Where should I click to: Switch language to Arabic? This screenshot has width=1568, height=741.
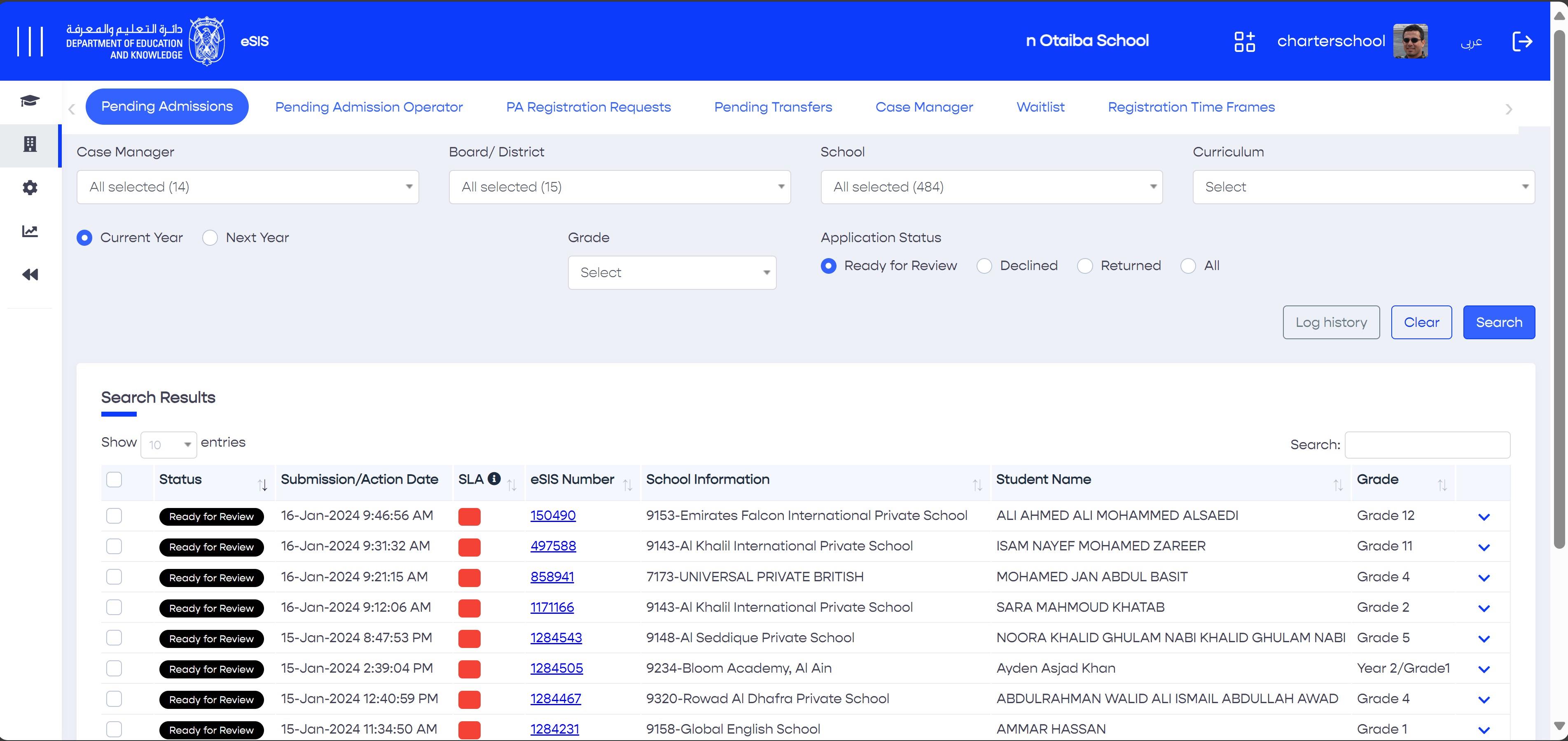pyautogui.click(x=1471, y=41)
